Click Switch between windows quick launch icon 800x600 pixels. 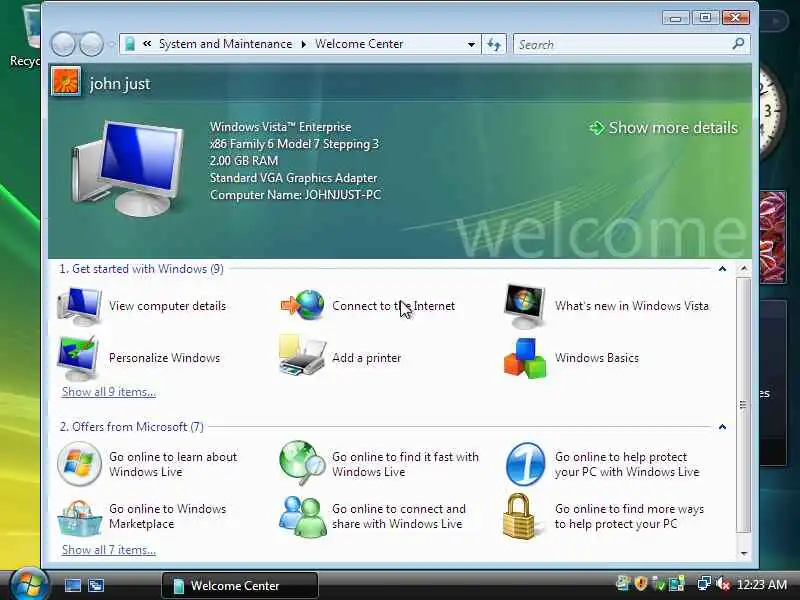click(x=96, y=585)
